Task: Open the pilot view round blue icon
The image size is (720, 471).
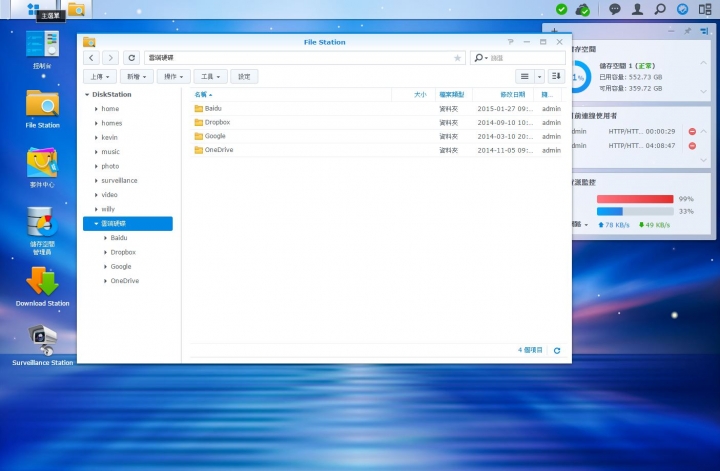Action: coord(682,9)
